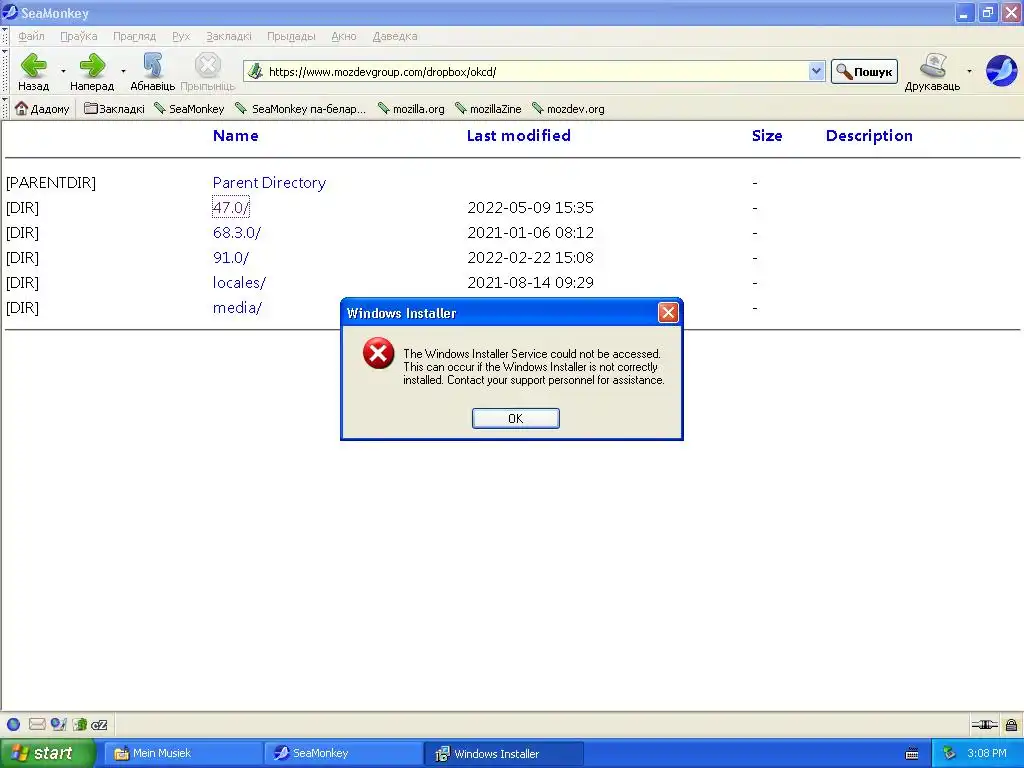Click the Windows start button

[47, 754]
